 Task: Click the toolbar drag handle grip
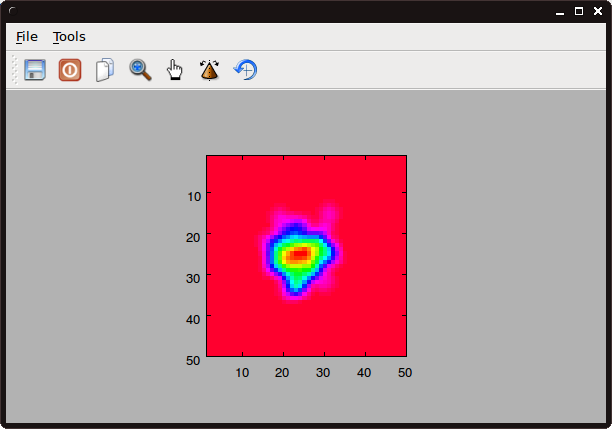(15, 70)
